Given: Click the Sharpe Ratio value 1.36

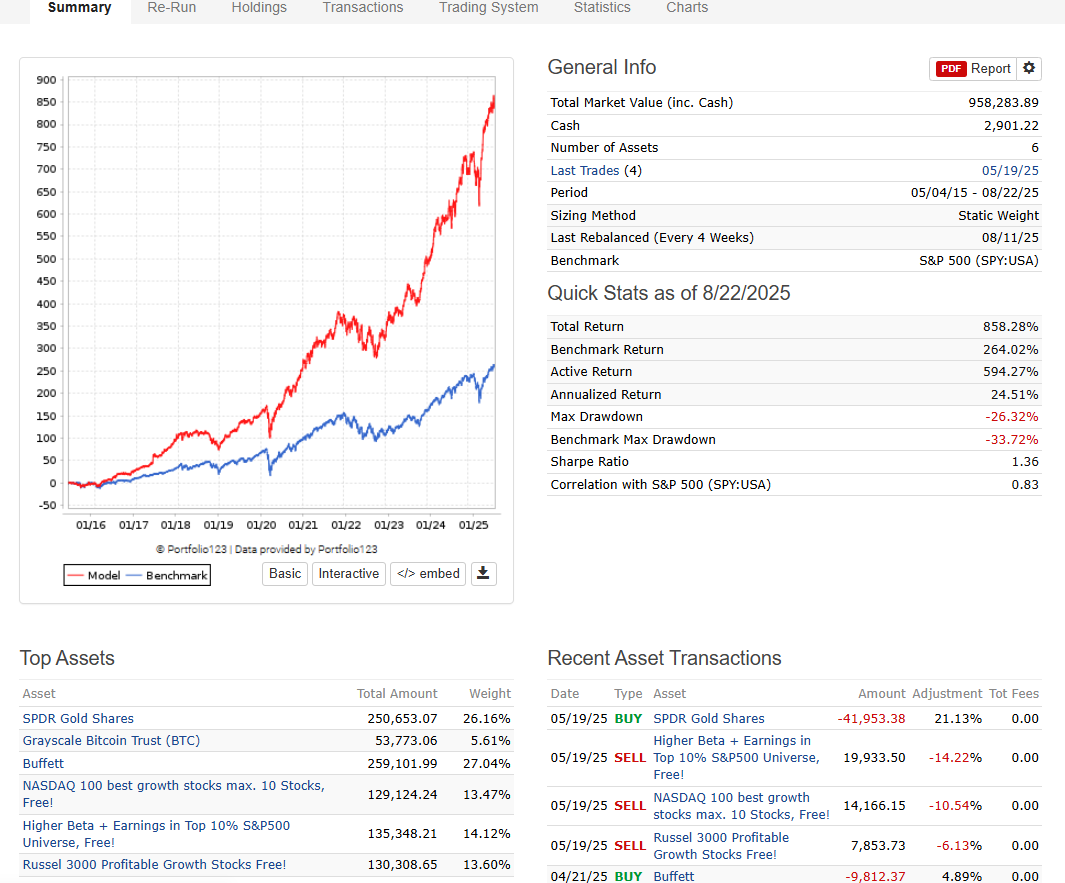Looking at the screenshot, I should [x=1025, y=462].
